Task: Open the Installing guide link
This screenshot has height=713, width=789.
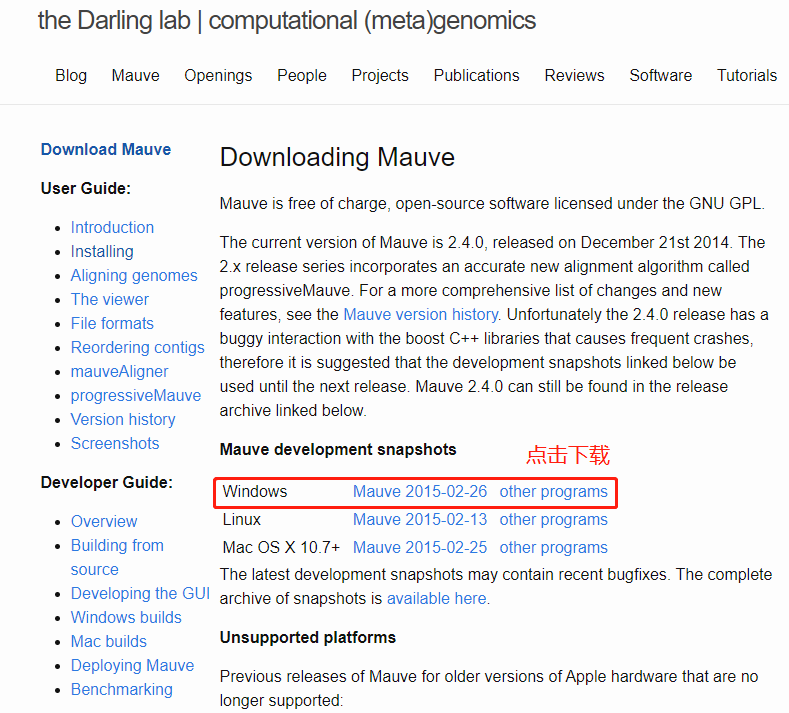Action: click(x=102, y=252)
